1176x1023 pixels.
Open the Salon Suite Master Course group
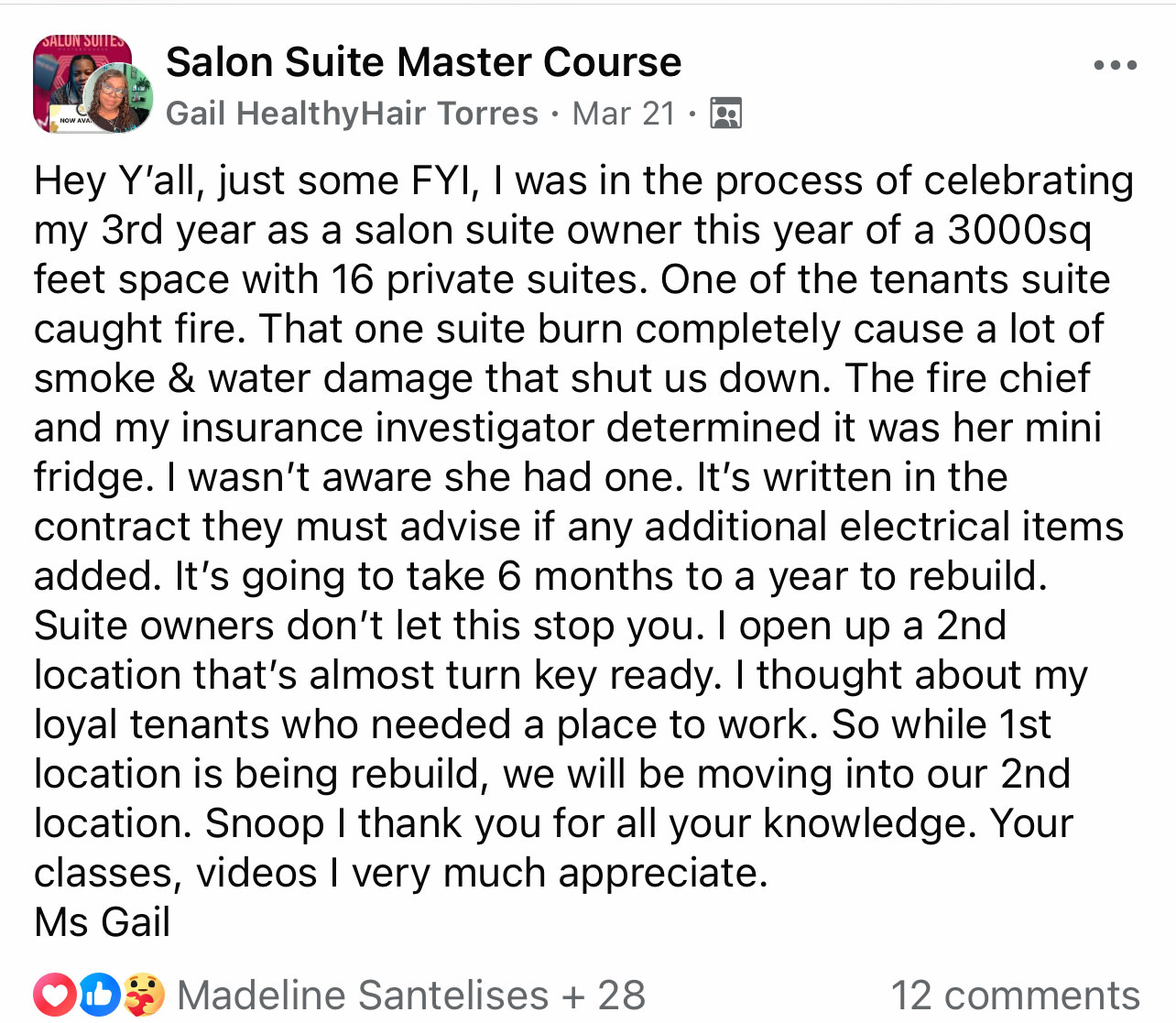coord(423,62)
